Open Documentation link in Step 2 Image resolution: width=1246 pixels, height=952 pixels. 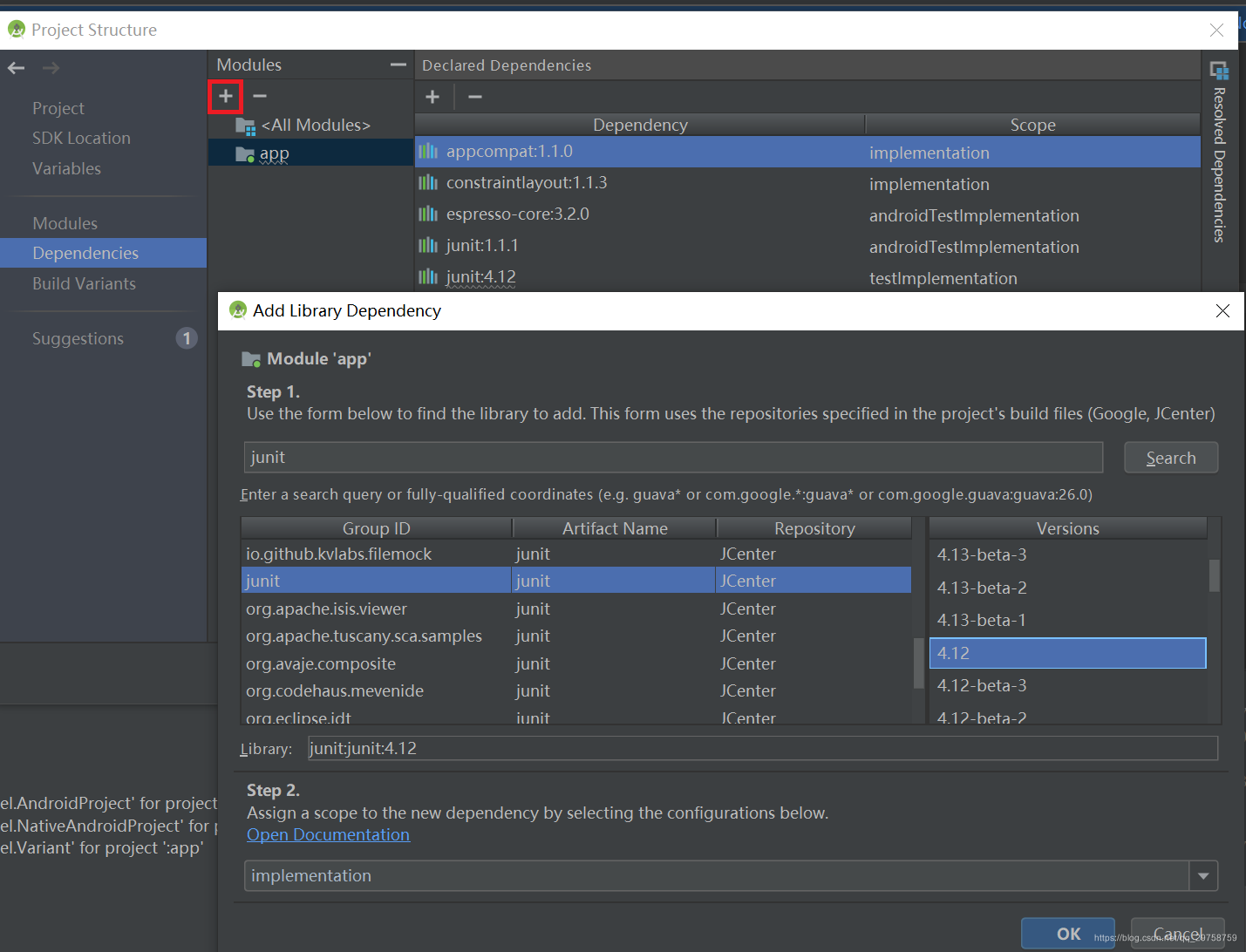point(328,834)
